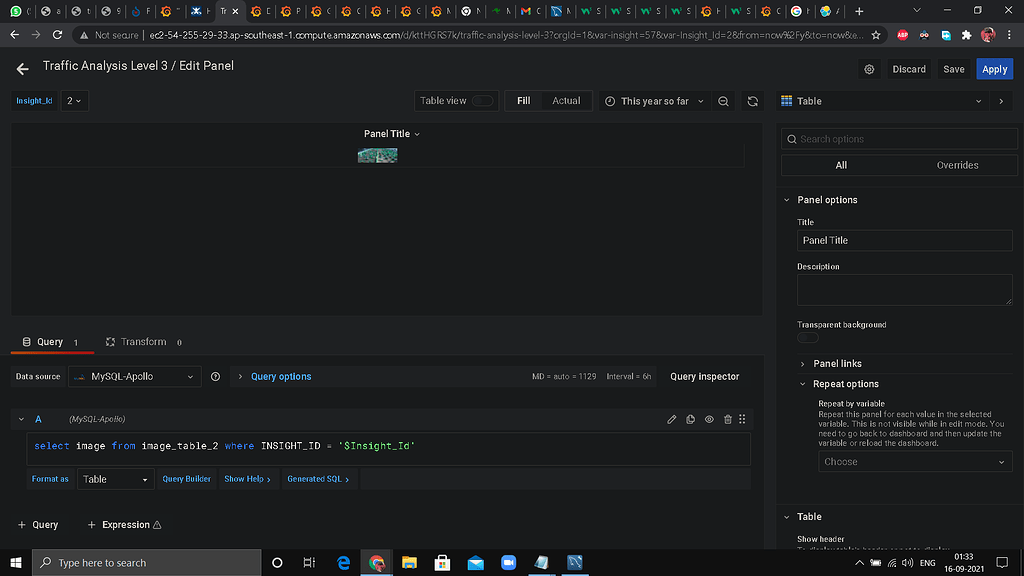Switch time display from Fill to Actual
The height and width of the screenshot is (576, 1024).
(566, 100)
